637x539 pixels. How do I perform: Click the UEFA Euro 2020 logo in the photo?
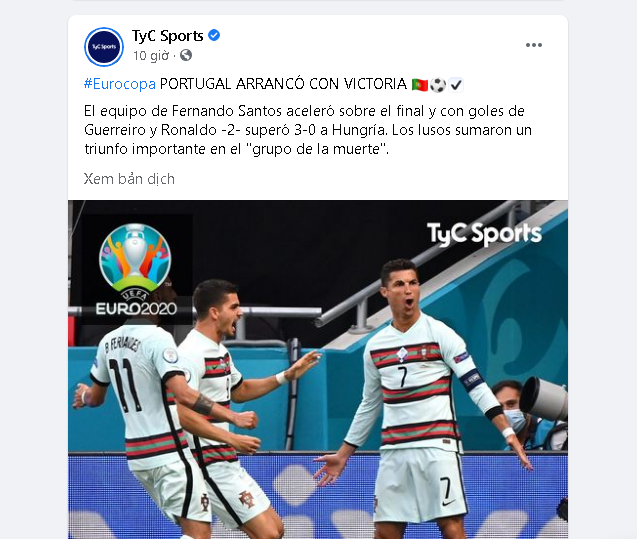(136, 270)
